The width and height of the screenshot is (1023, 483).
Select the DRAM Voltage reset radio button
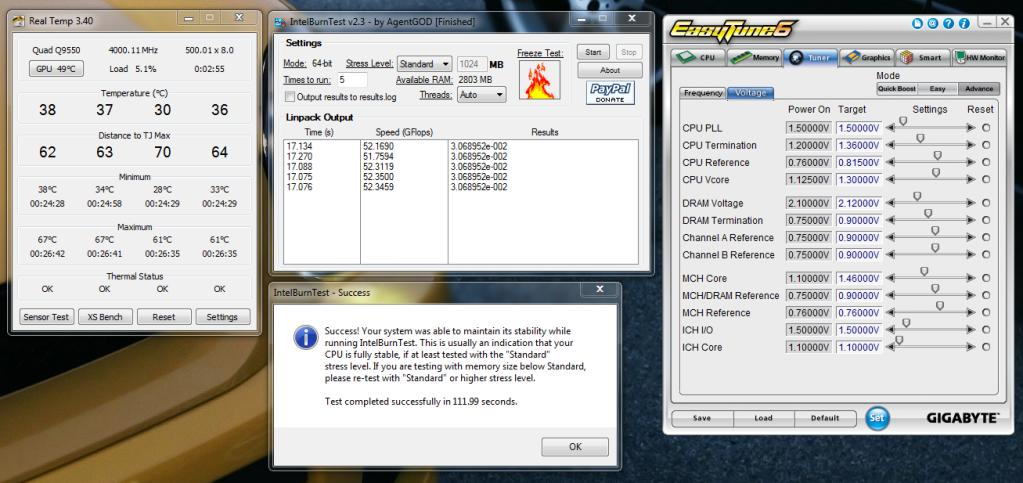click(x=986, y=204)
